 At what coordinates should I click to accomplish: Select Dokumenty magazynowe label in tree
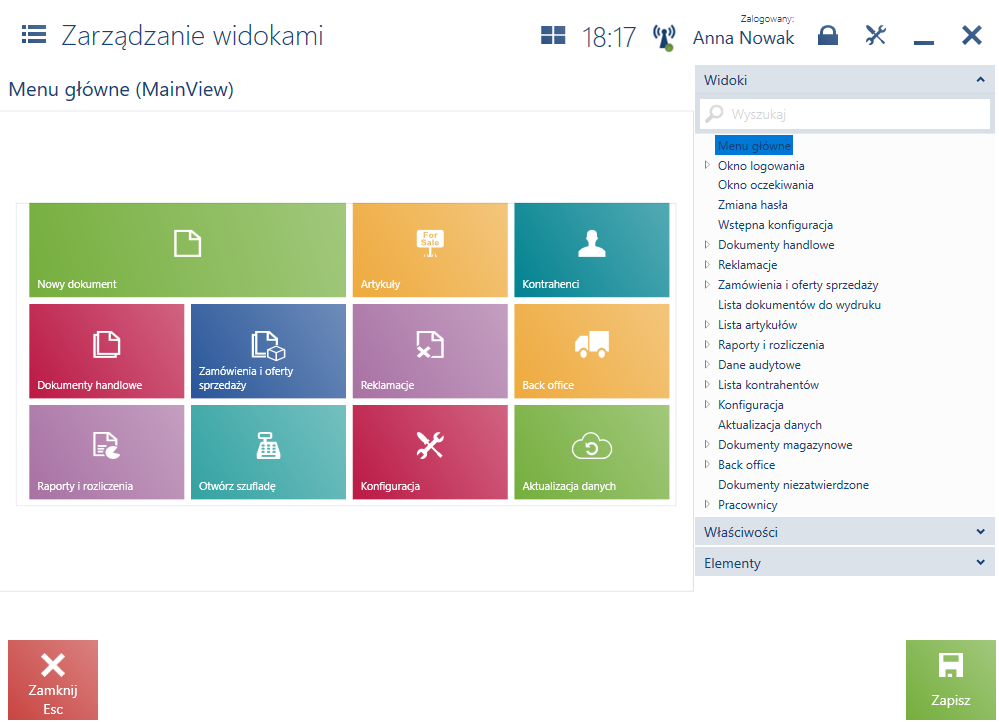[x=785, y=445]
